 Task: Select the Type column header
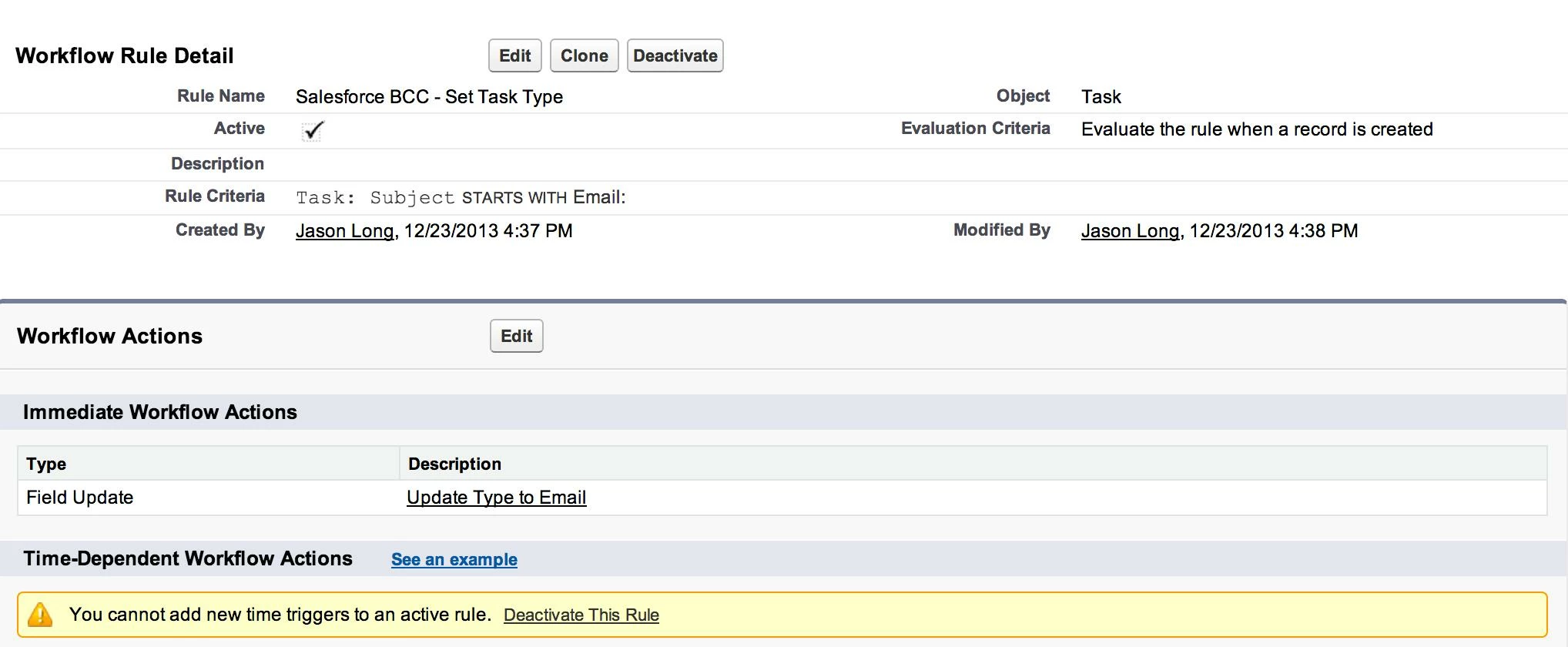click(46, 464)
